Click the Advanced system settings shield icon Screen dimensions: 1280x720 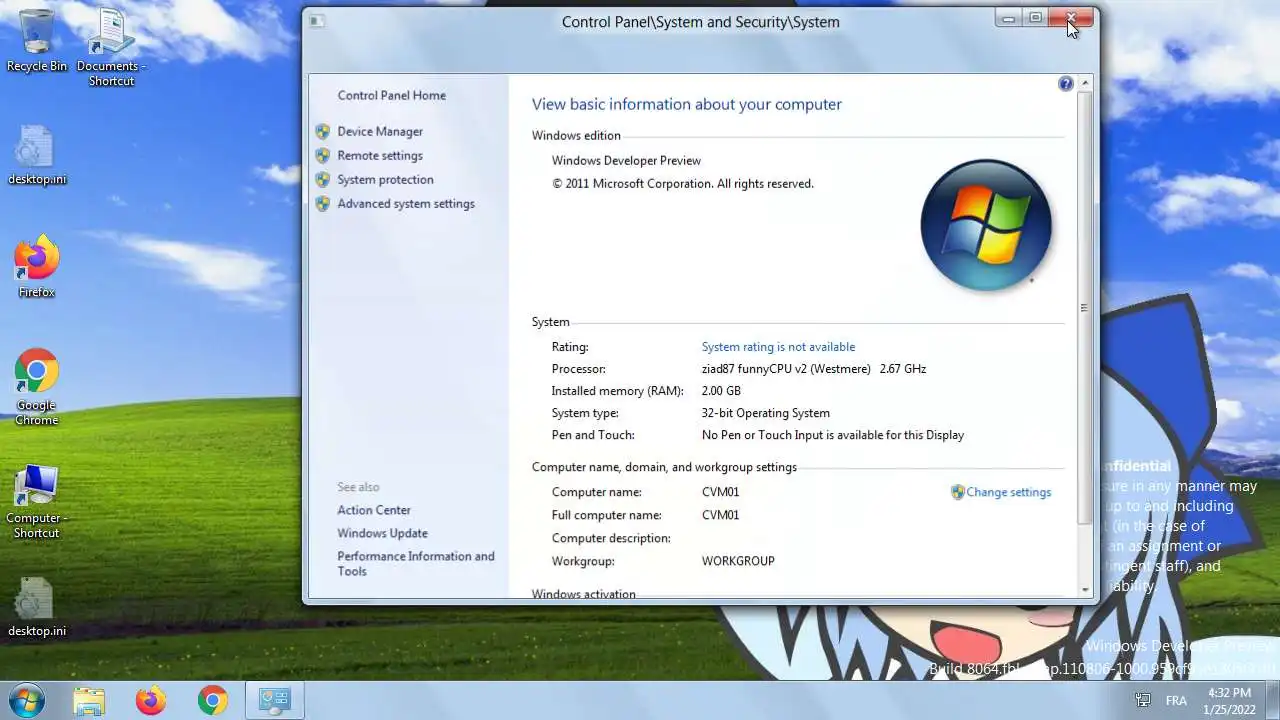323,203
